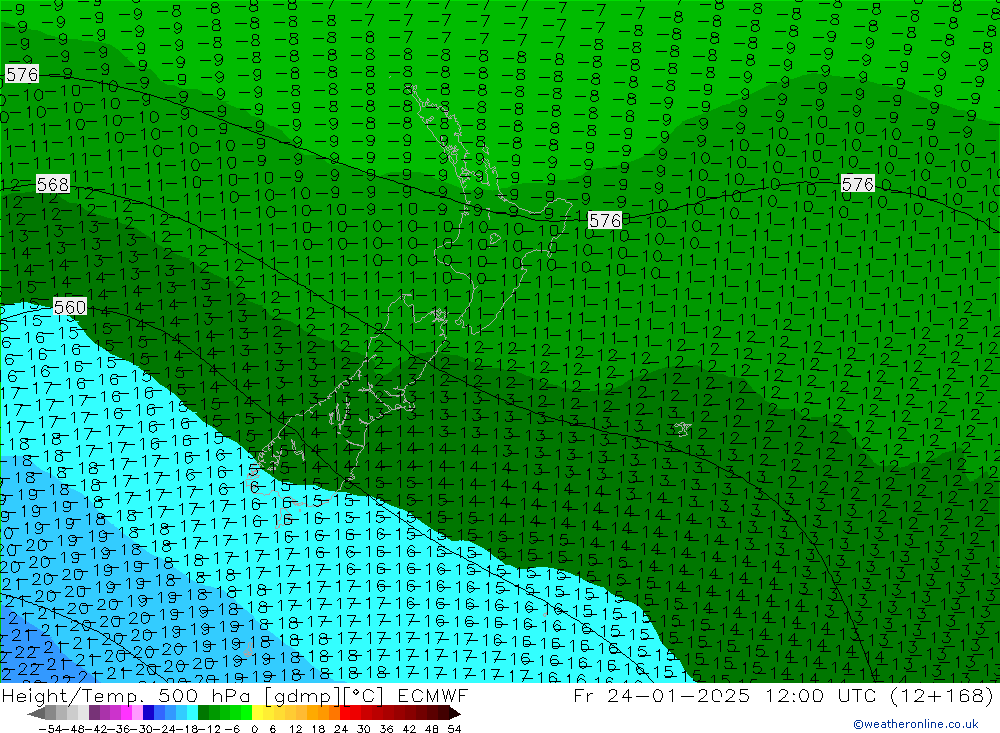Click the 'Fr' weekday abbreviation
This screenshot has width=1000, height=733.
583,696
